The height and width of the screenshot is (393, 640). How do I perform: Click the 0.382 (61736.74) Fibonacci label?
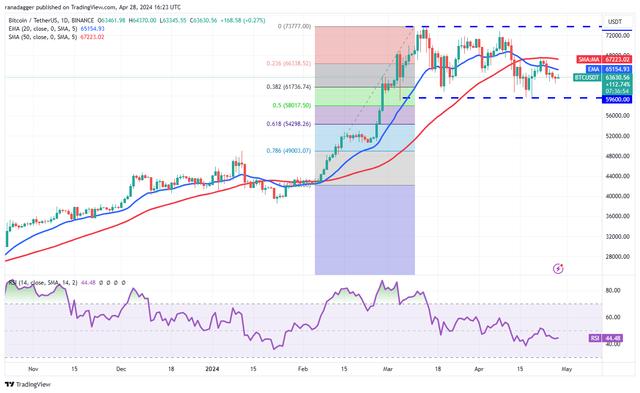click(289, 87)
